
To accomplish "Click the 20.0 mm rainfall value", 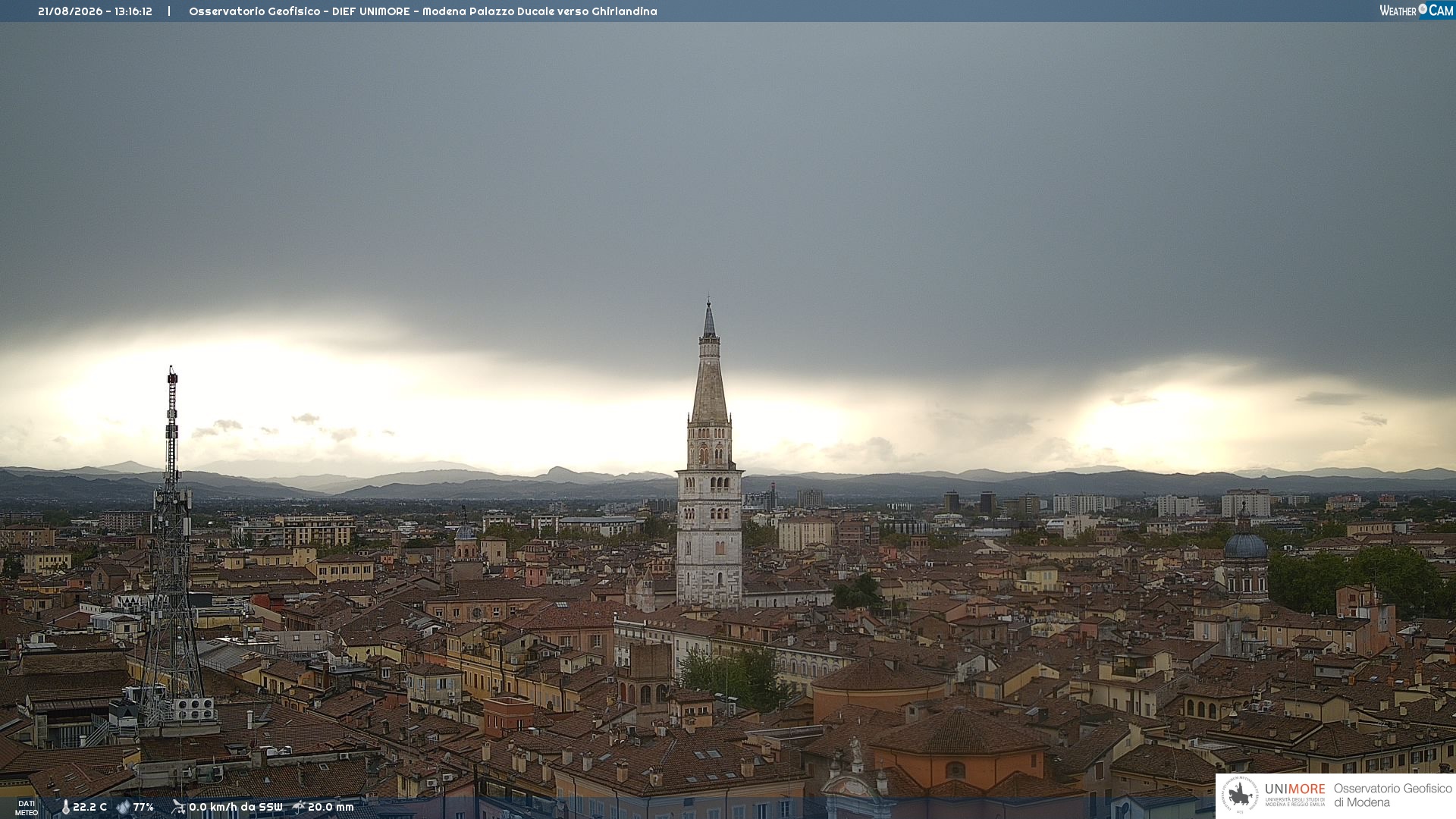I will [x=331, y=808].
